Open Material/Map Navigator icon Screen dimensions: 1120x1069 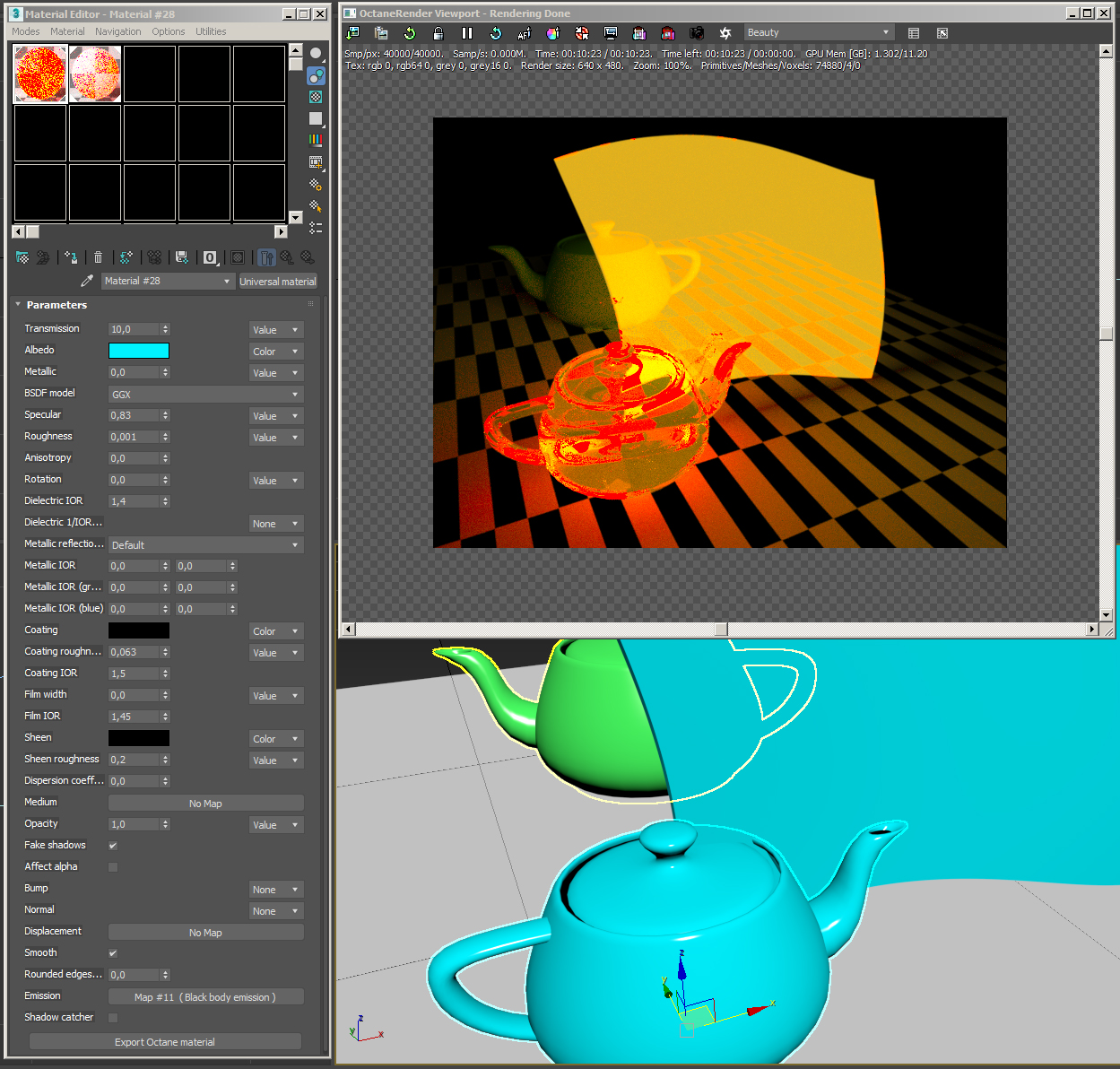point(316,228)
